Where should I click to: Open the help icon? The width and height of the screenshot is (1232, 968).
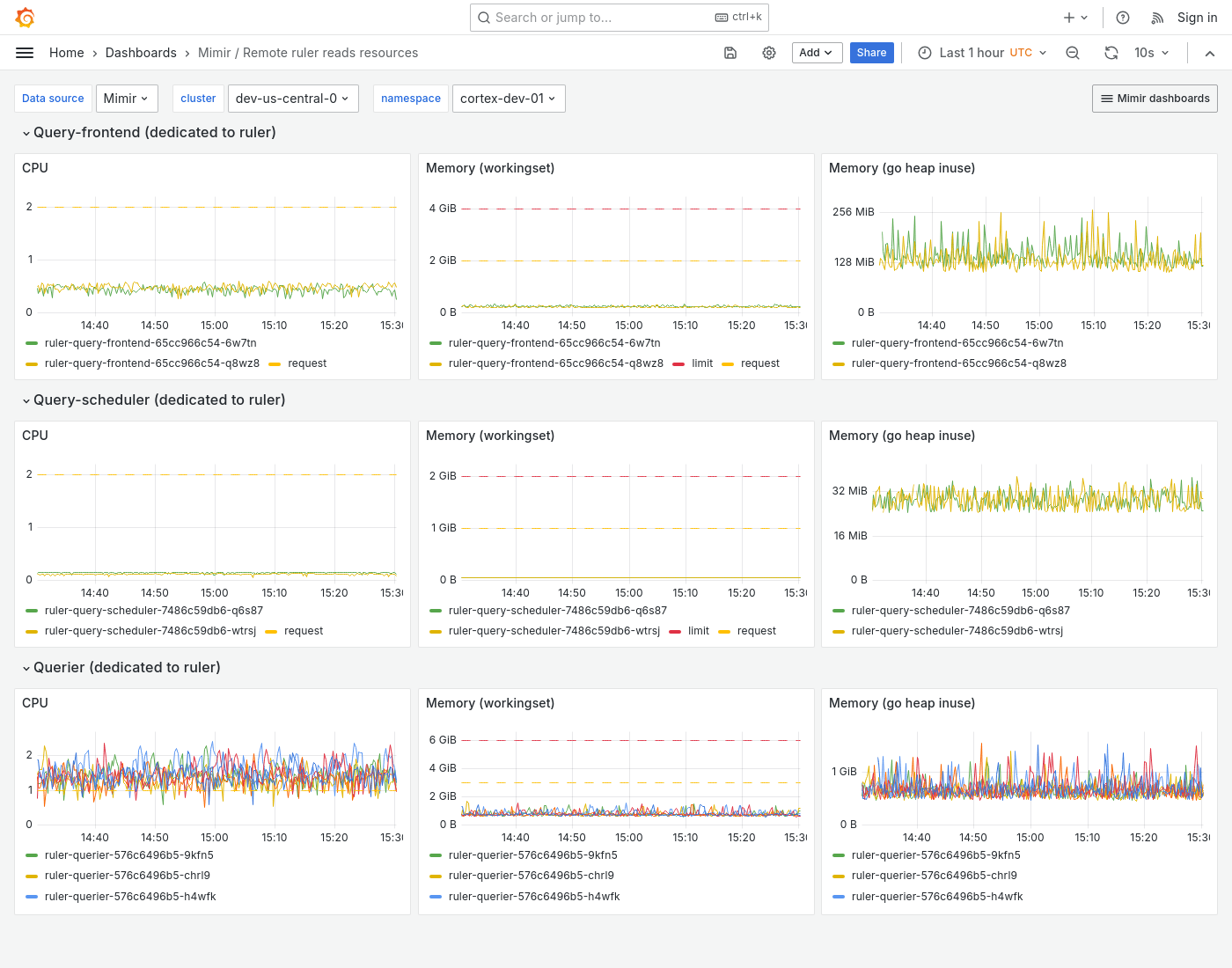pyautogui.click(x=1122, y=17)
